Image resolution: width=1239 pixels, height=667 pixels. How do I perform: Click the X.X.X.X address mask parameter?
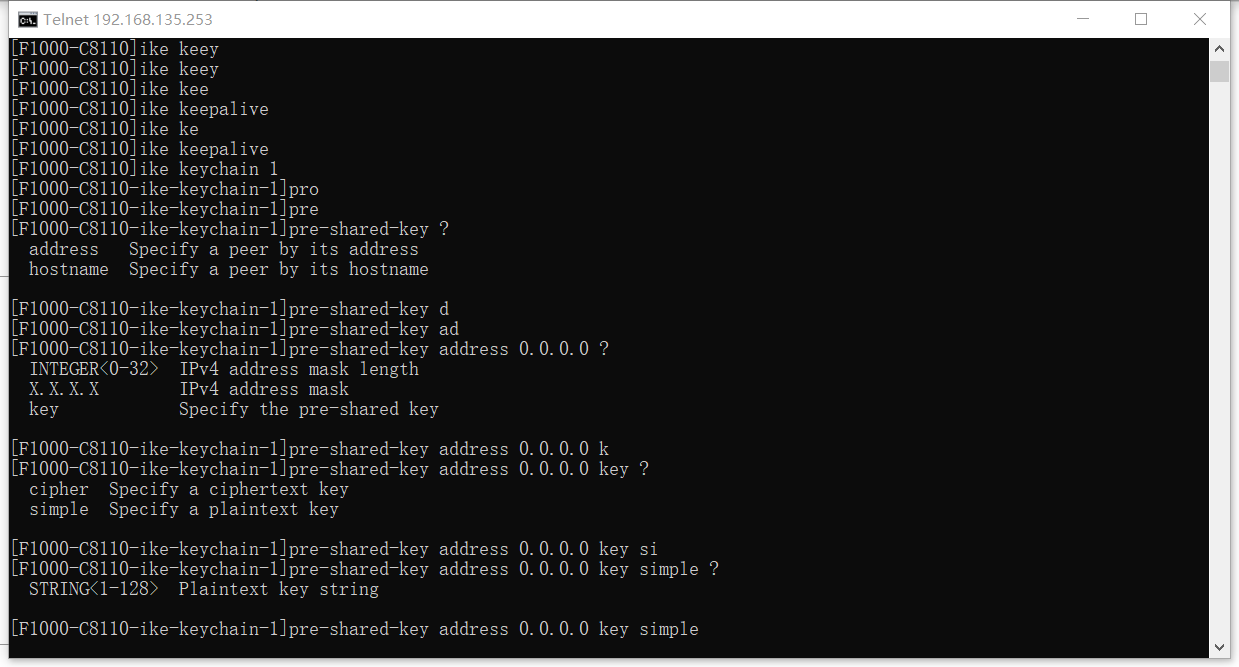click(64, 389)
